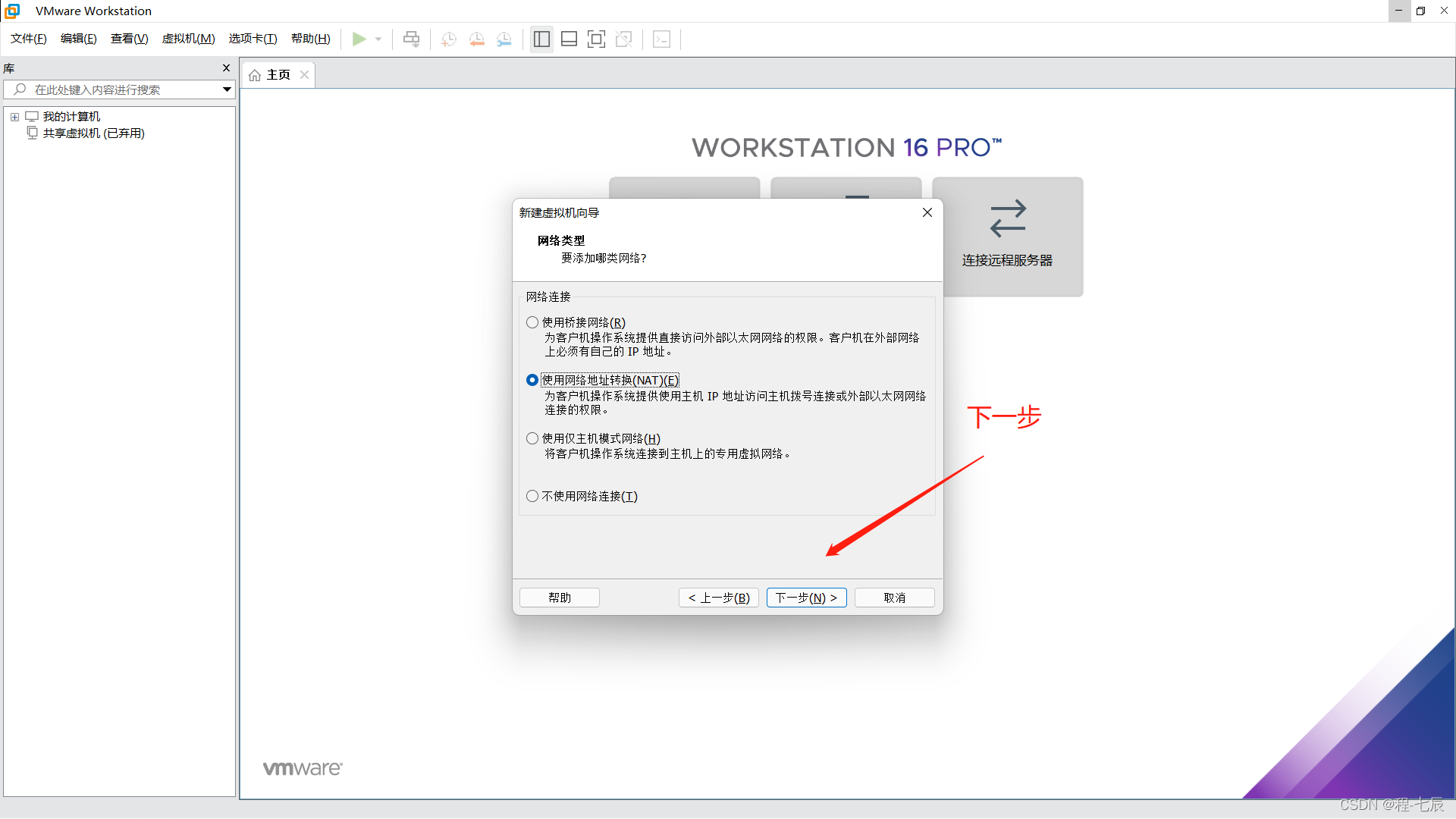Select 使用仅主机模式网络(H) radio button
The image size is (1456, 819).
point(532,438)
